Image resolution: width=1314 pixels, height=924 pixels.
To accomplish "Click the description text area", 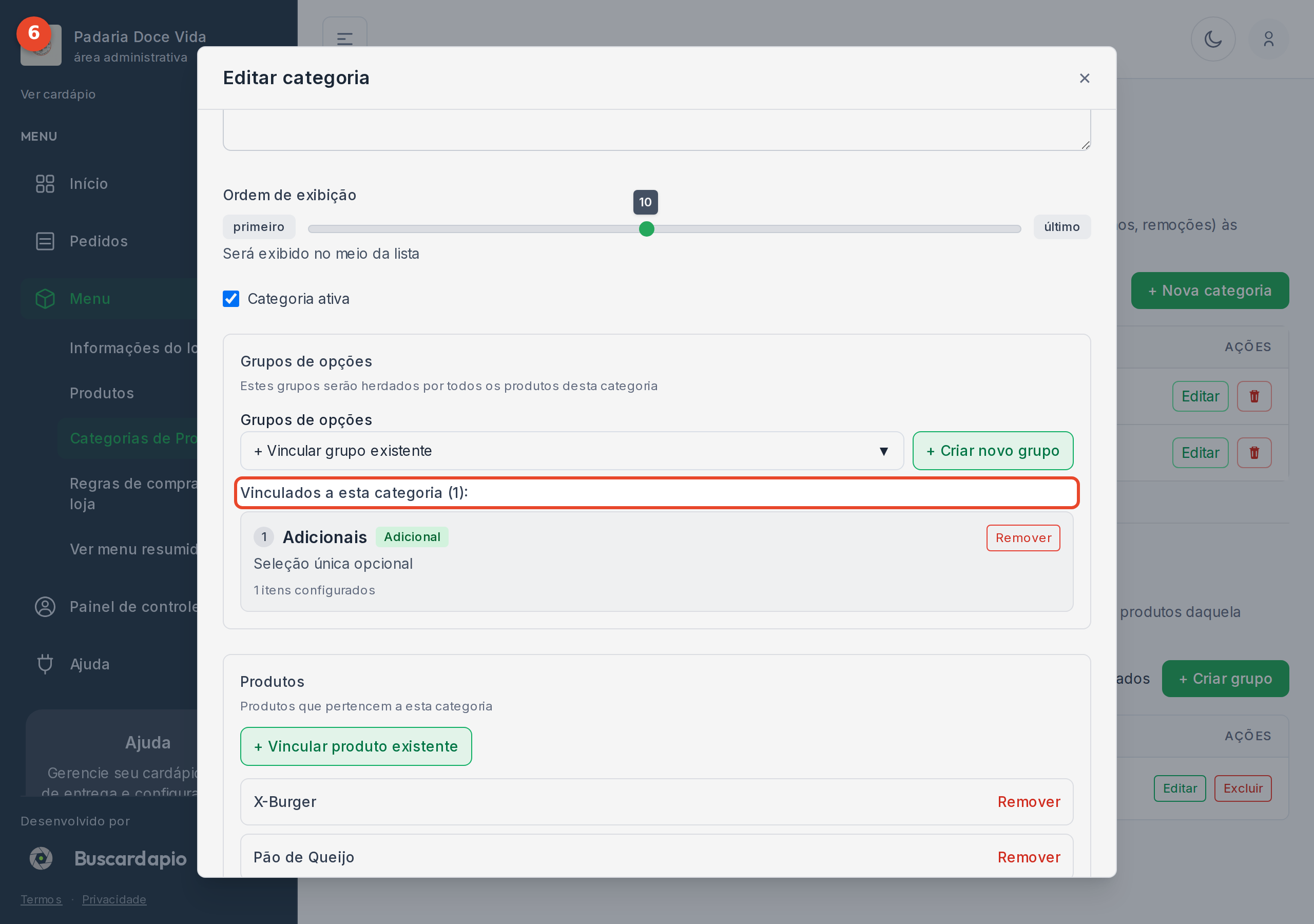I will tap(656, 130).
